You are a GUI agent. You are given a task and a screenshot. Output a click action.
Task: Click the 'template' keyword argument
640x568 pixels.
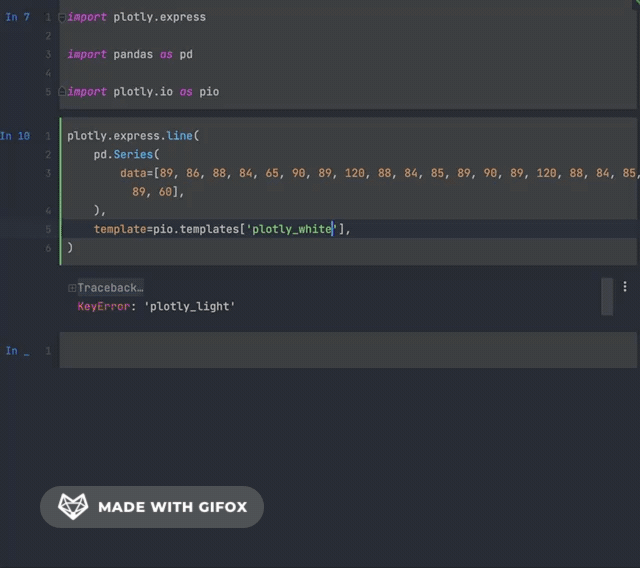point(120,229)
